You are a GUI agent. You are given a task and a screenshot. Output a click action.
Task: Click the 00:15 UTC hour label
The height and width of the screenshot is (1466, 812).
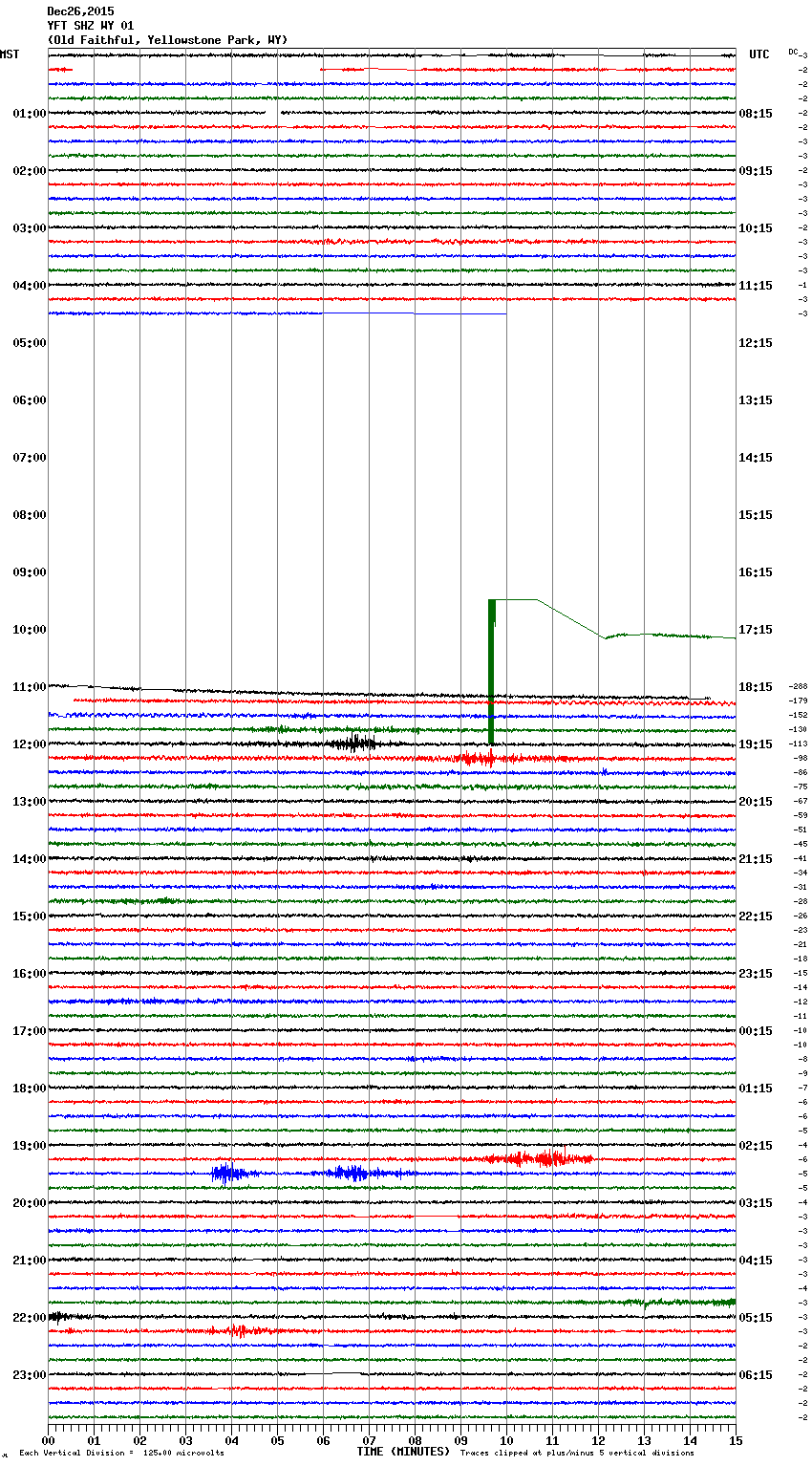756,1031
